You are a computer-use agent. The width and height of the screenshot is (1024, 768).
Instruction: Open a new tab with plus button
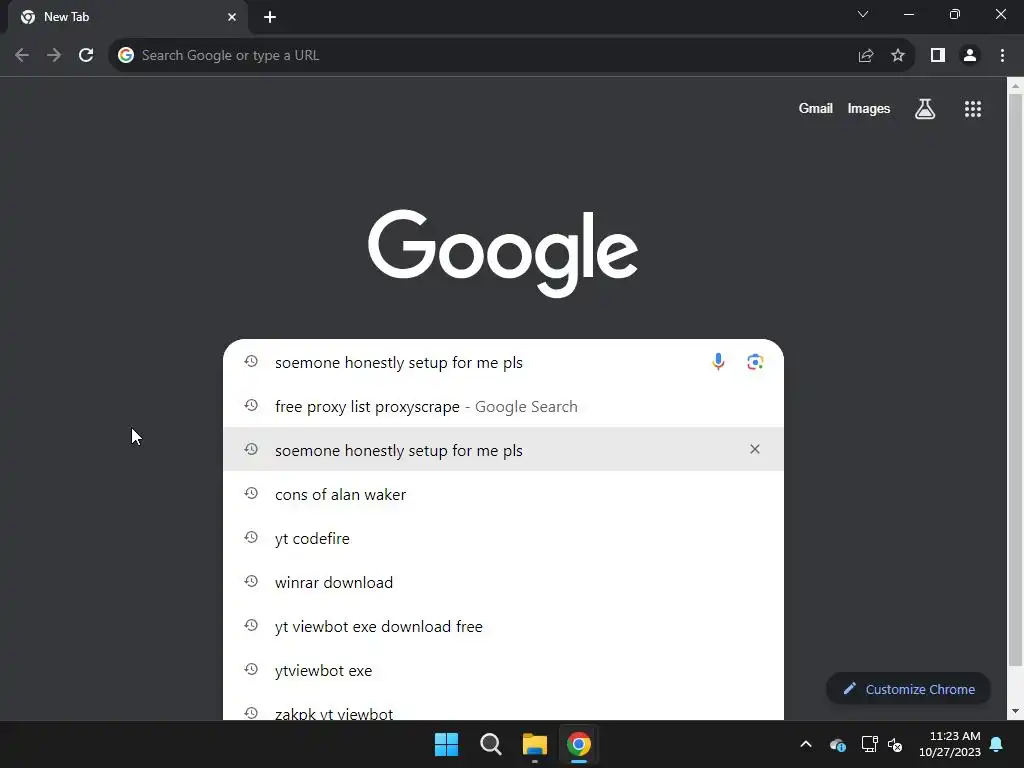click(x=270, y=17)
